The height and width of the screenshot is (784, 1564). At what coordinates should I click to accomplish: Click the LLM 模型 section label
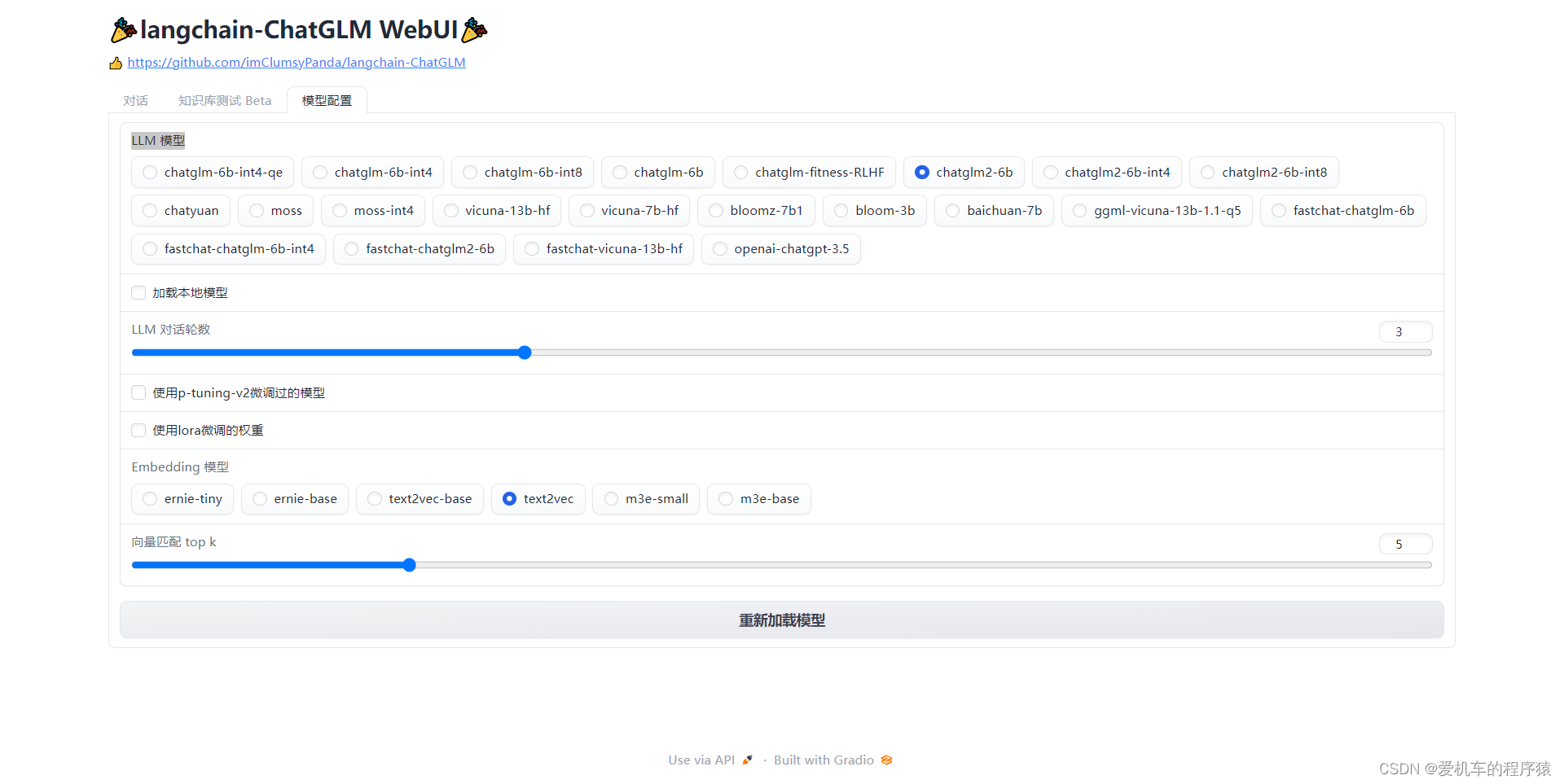coord(158,141)
